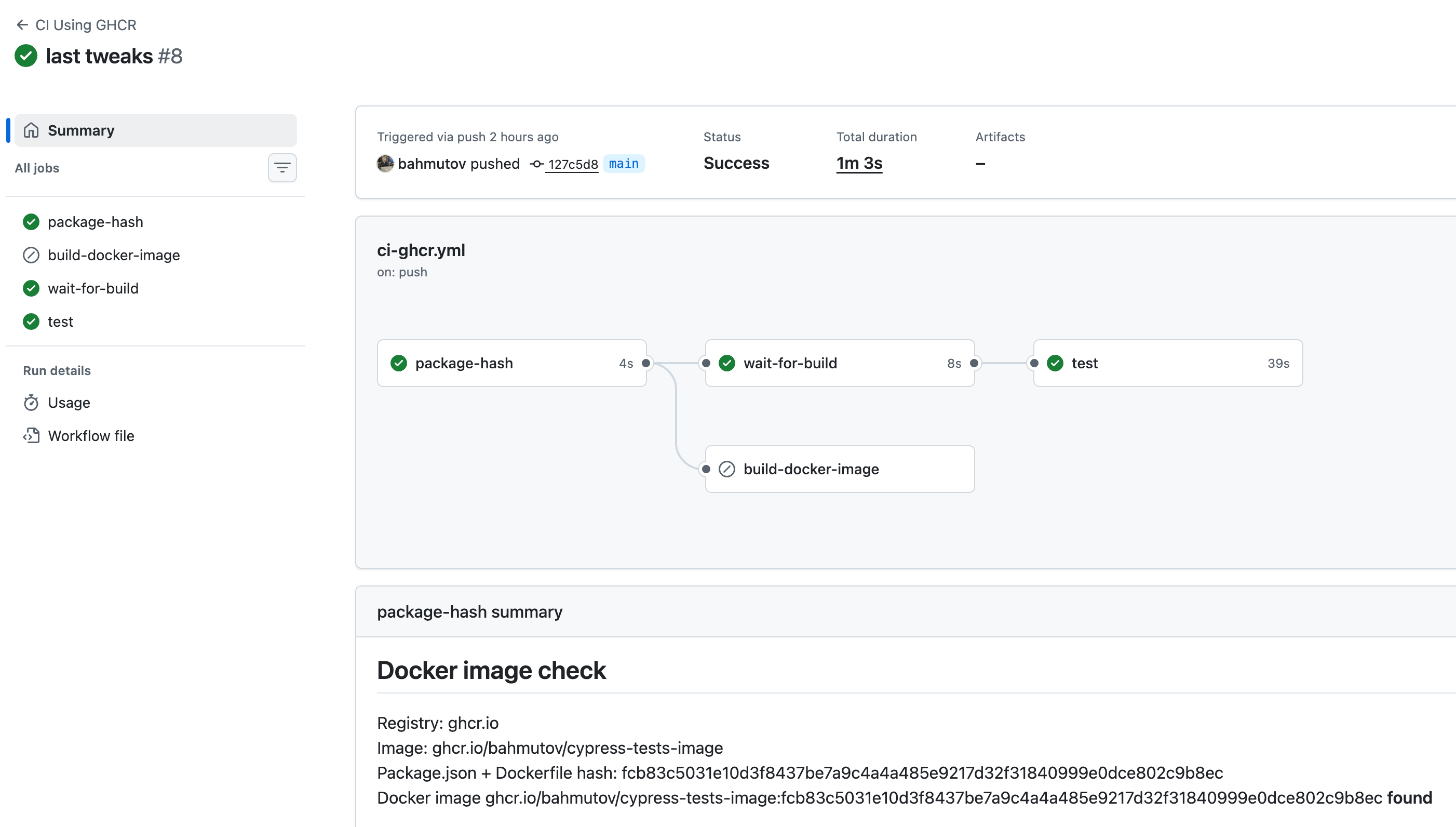Viewport: 1456px width, 827px height.
Task: Click the success check beside wait-for-build in sidebar
Action: [x=31, y=288]
